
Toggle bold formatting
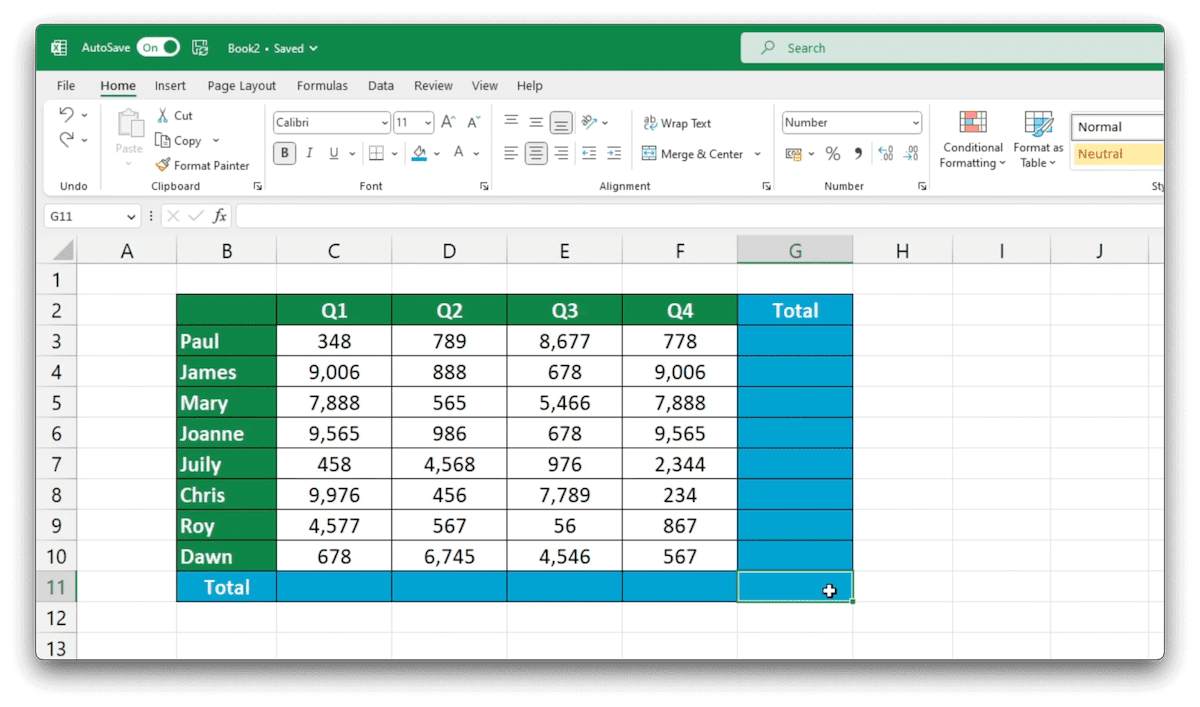(284, 153)
